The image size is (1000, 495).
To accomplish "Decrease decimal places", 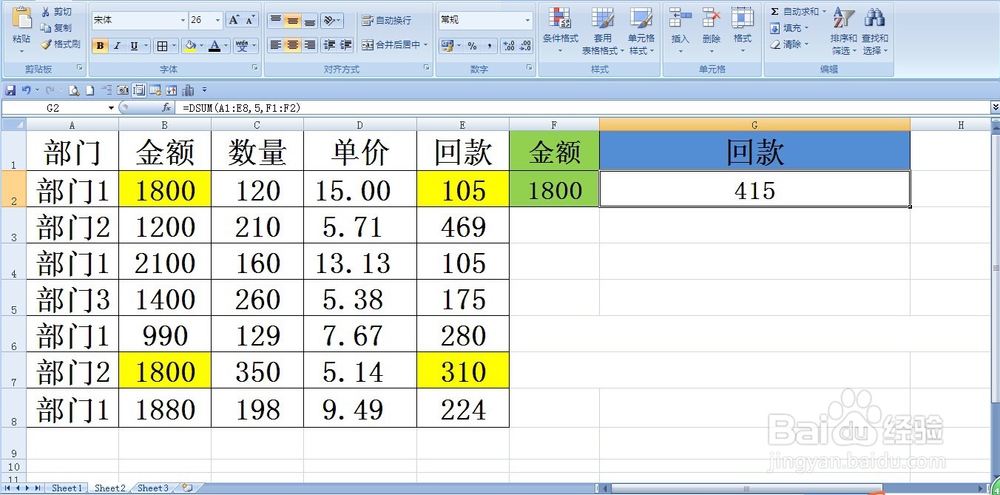I will pos(526,46).
